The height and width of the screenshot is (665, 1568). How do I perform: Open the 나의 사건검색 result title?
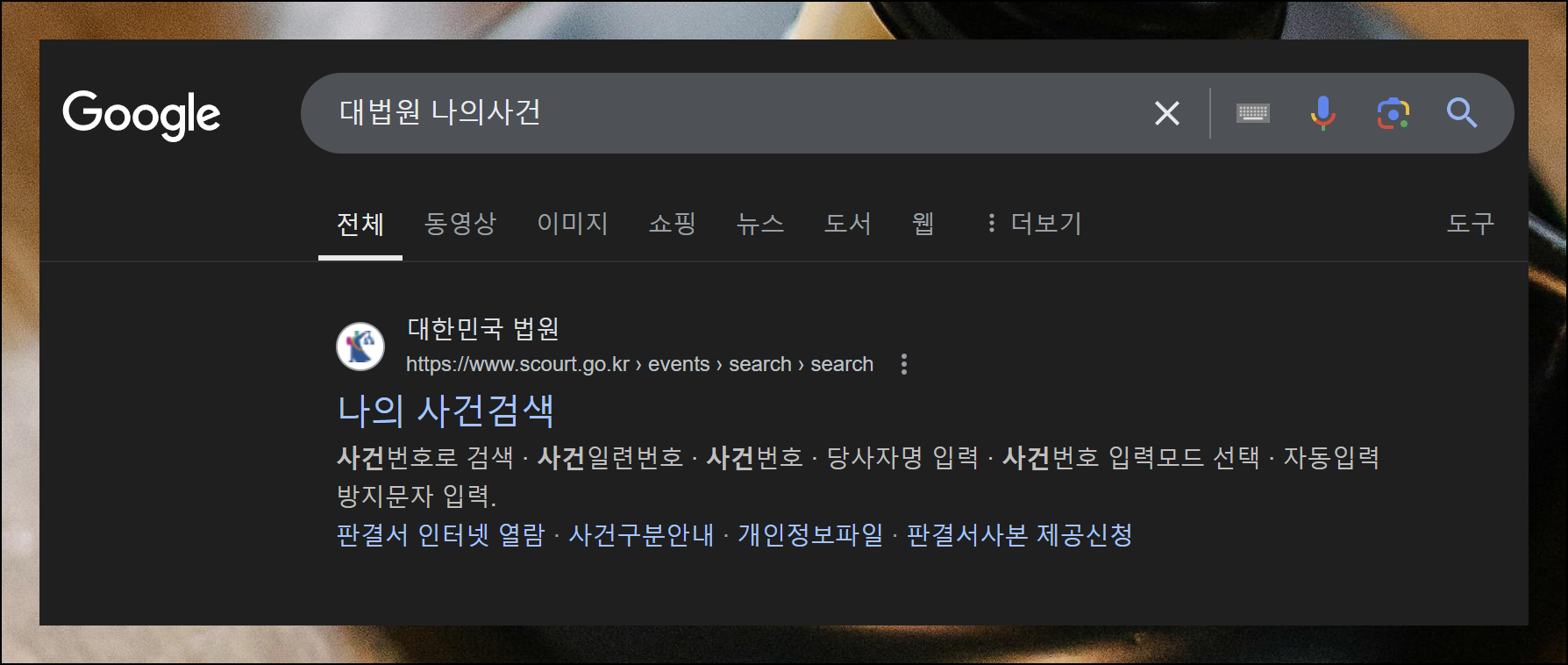(x=445, y=411)
